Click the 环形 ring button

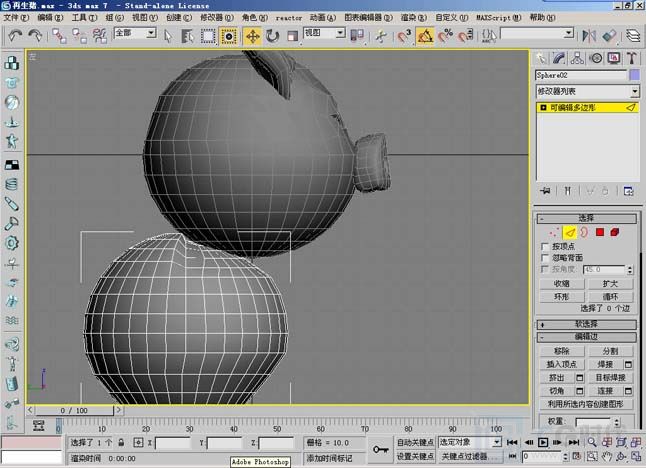pos(562,297)
